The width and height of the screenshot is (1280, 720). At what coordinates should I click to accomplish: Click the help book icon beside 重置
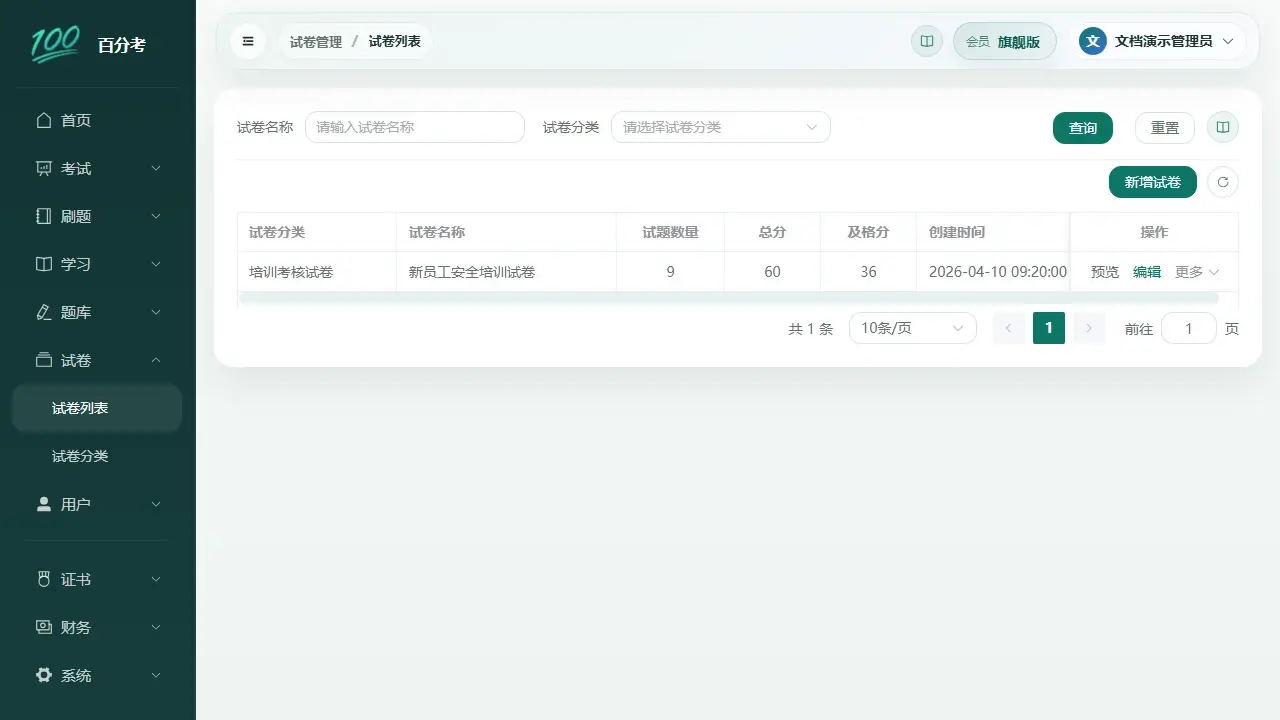tap(1223, 127)
